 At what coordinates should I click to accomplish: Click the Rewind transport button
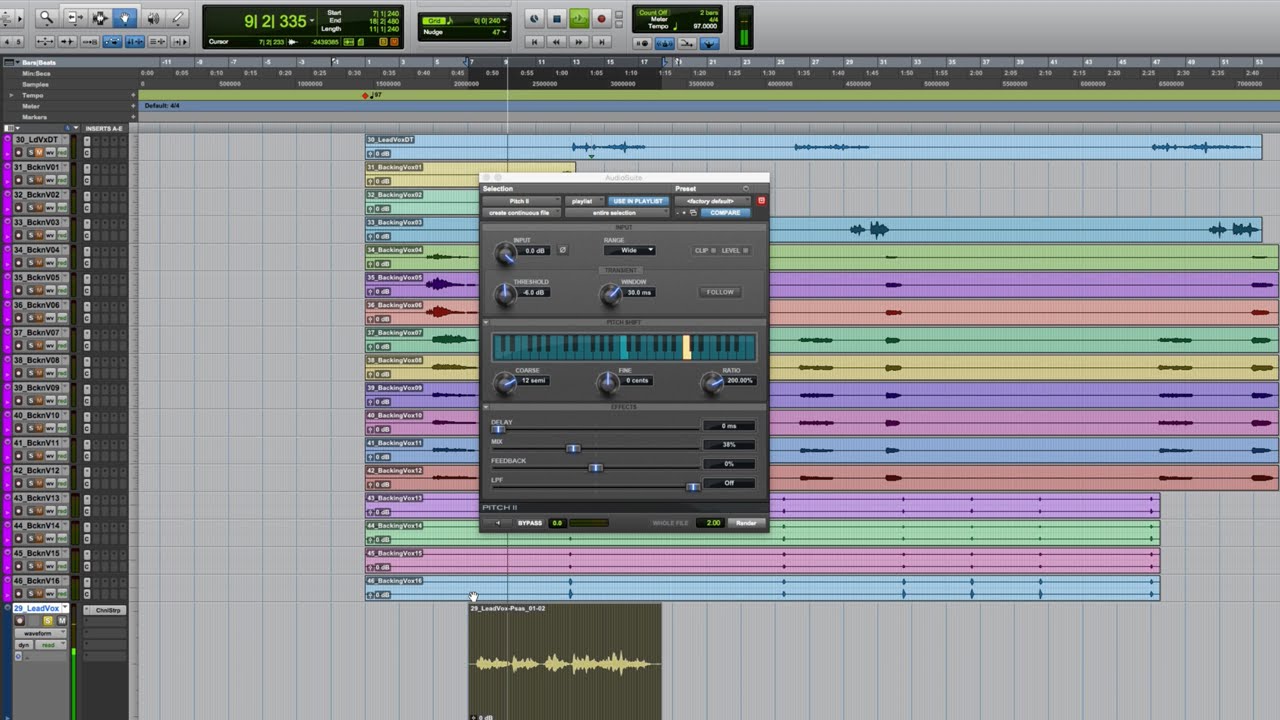pos(557,42)
